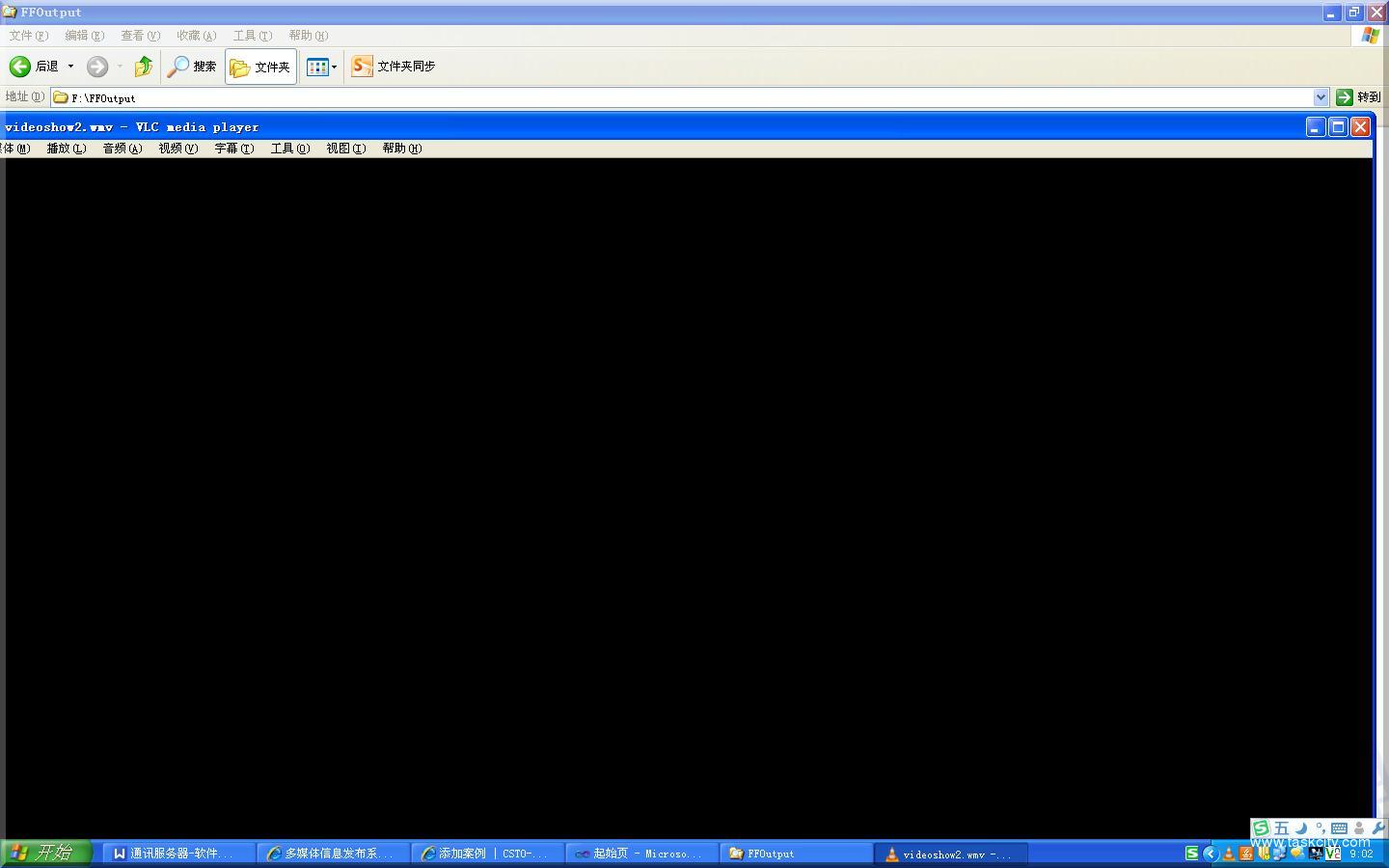Image resolution: width=1389 pixels, height=868 pixels.
Task: Open VLC's 帮助(H) menu
Action: point(402,149)
